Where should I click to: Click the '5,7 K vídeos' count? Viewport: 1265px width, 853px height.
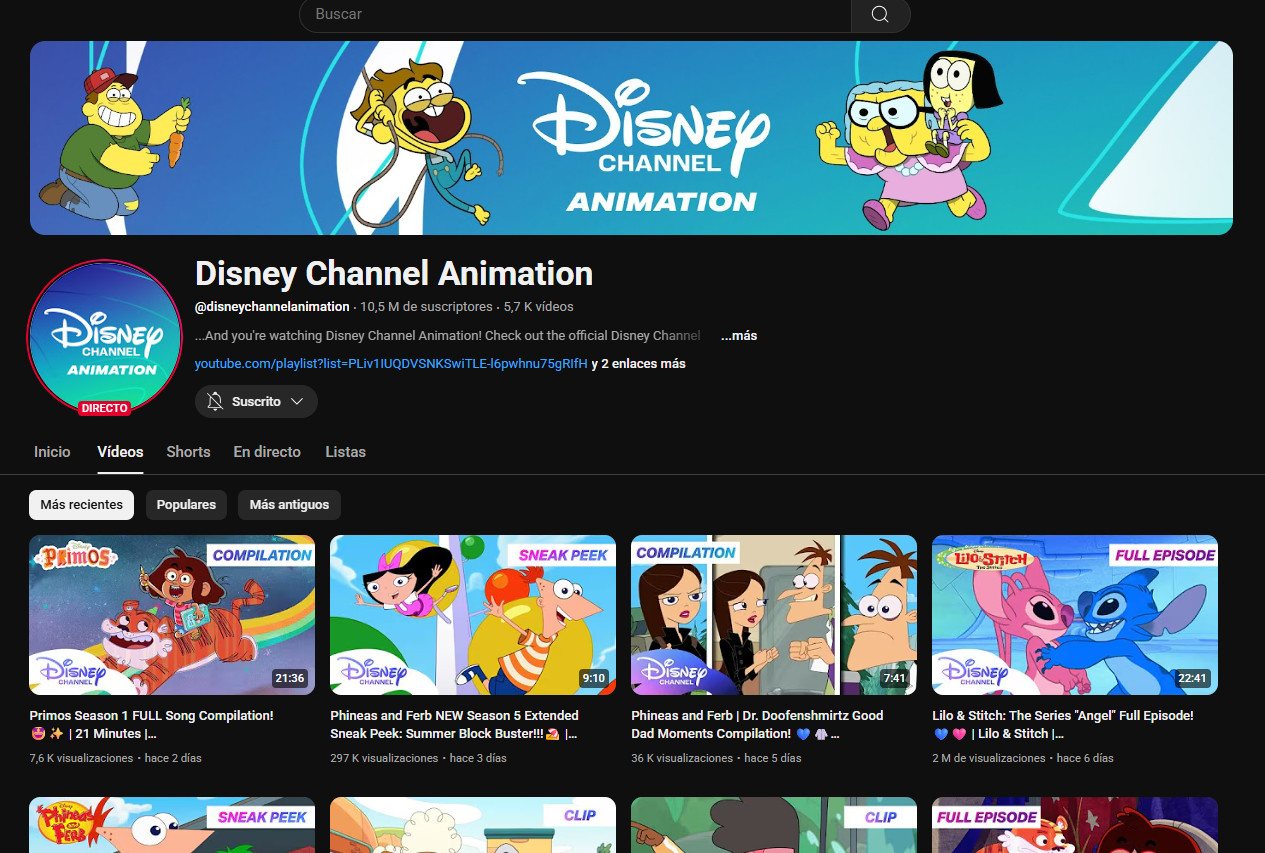tap(538, 307)
